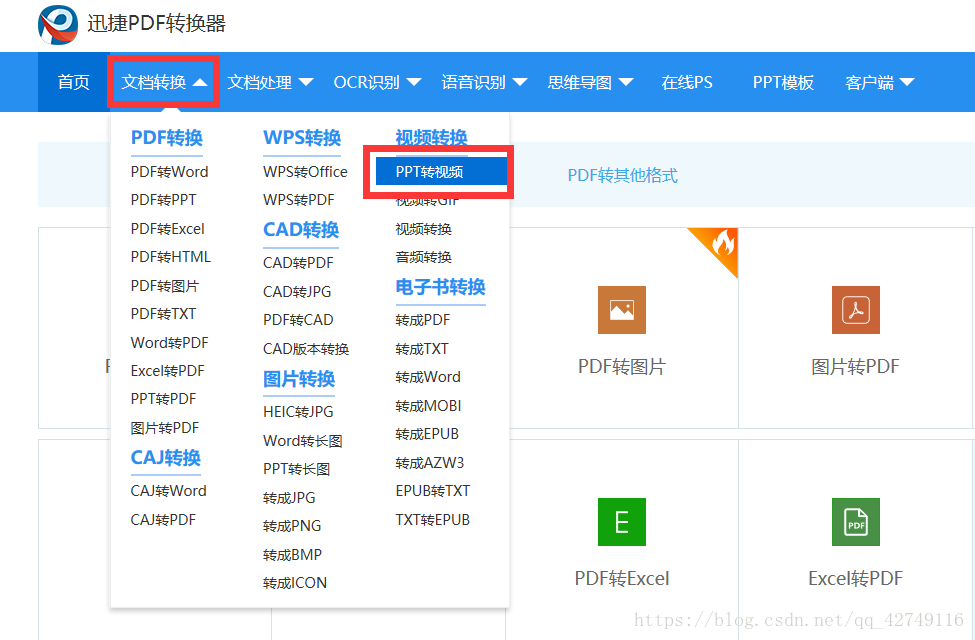Select Excel转PDF in the dropdown list
Viewport: 975px width, 640px height.
tap(167, 371)
